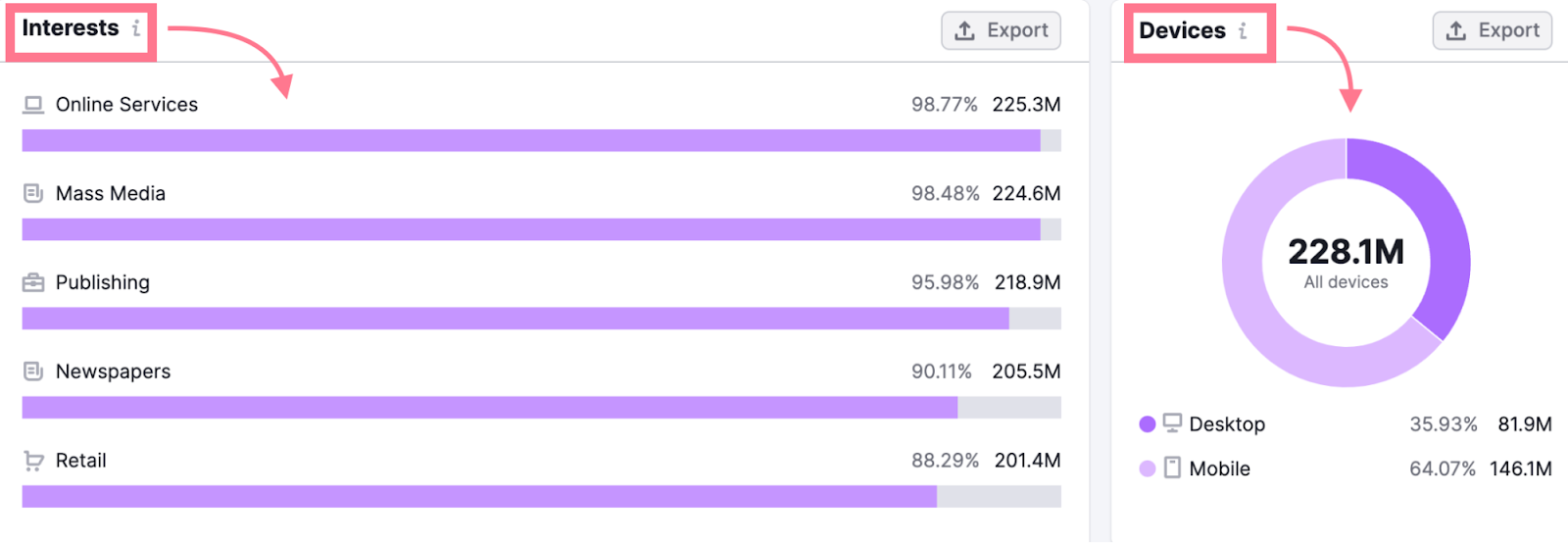The image size is (1568, 543).
Task: Click the desktop monitor icon in legend
Action: (1172, 423)
